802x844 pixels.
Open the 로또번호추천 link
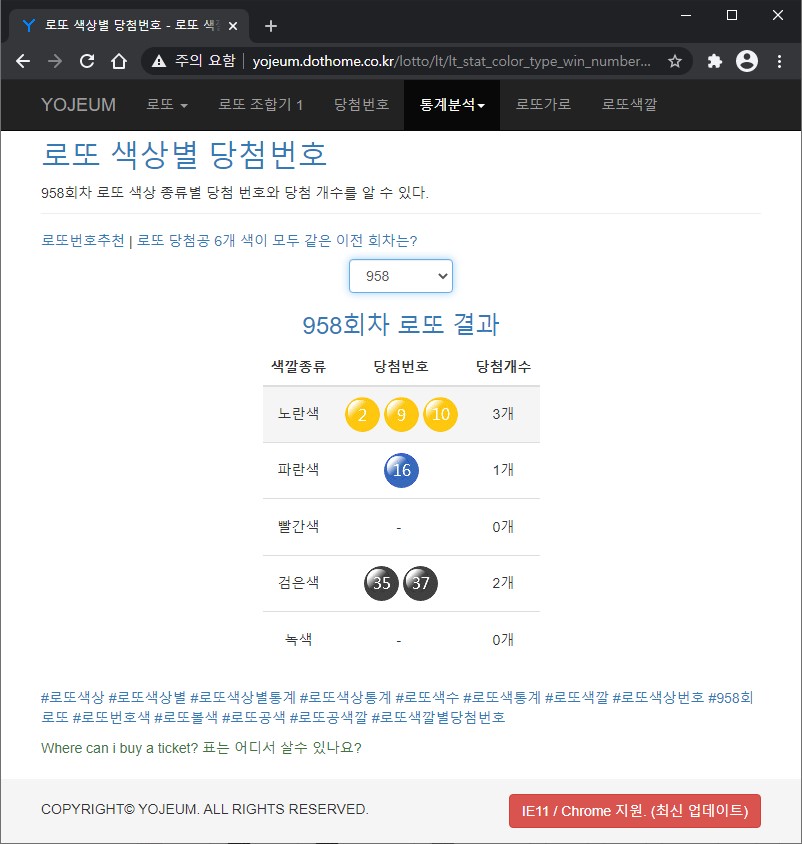(83, 240)
